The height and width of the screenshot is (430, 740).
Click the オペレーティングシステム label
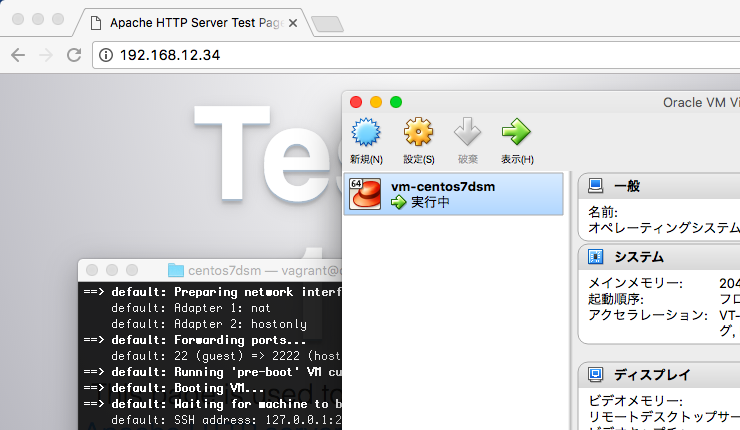[664, 228]
